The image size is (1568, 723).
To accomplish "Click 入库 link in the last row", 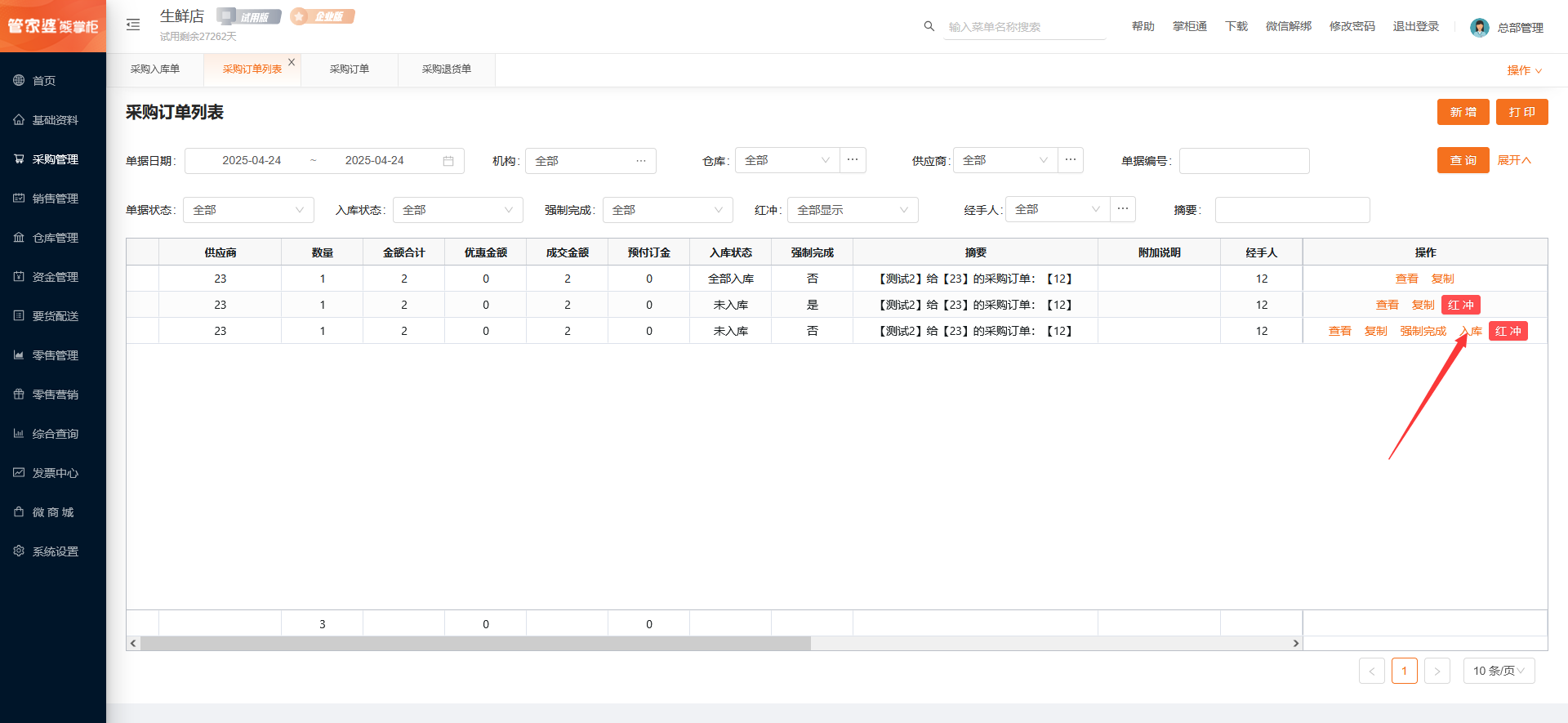I will tap(1472, 331).
